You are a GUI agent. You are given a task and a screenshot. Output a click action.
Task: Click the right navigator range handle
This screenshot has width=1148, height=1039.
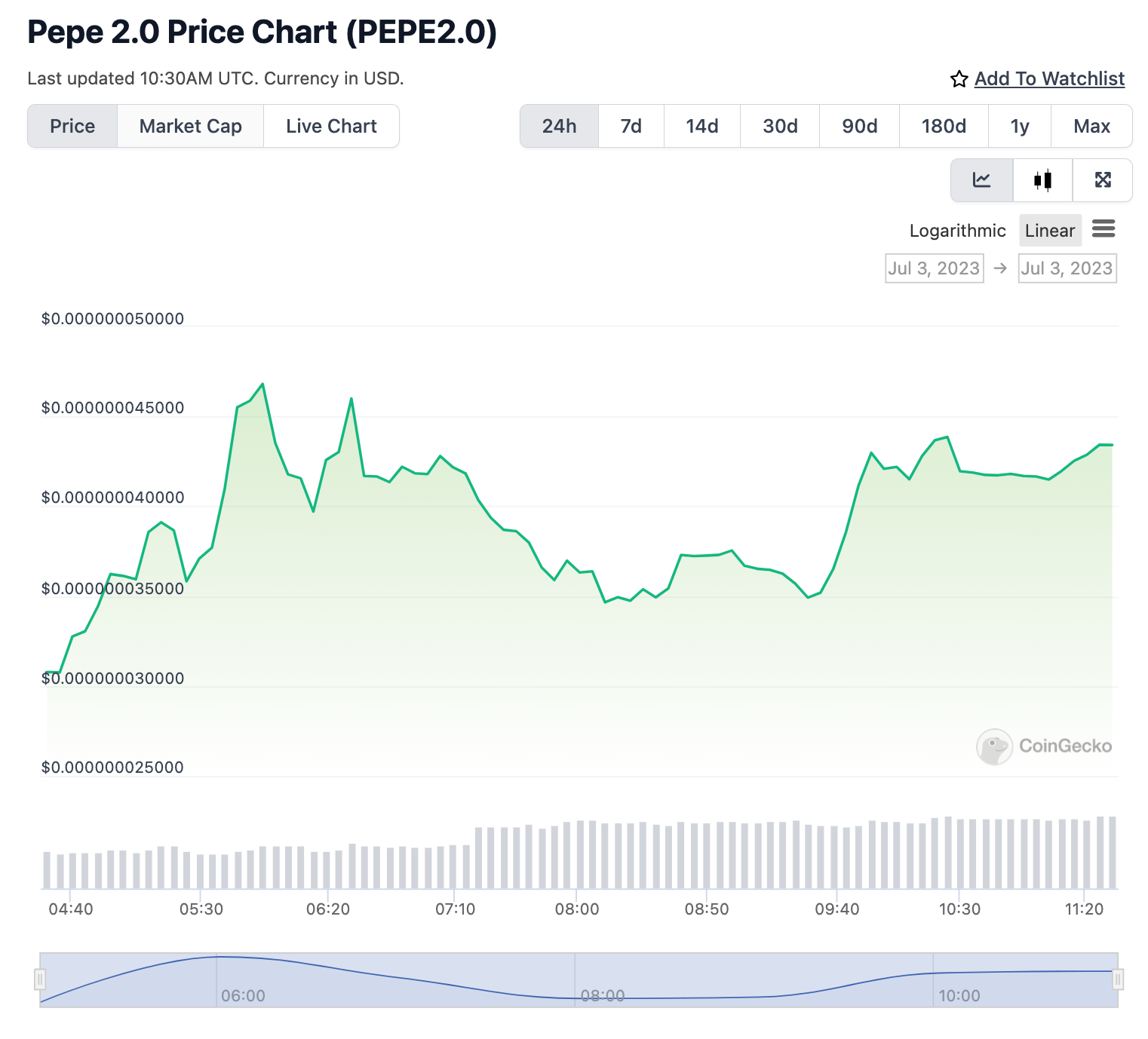click(x=1118, y=979)
